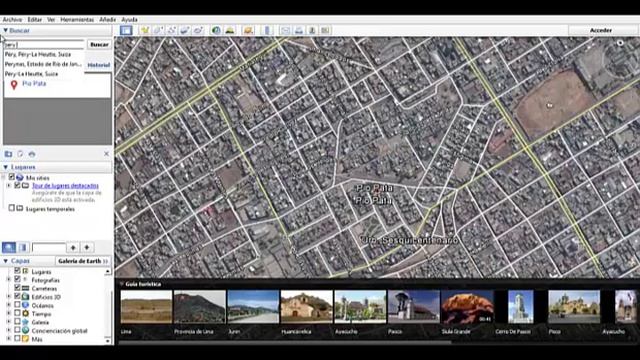Clear search results with the X icon
The image size is (640, 360).
[x=106, y=154]
